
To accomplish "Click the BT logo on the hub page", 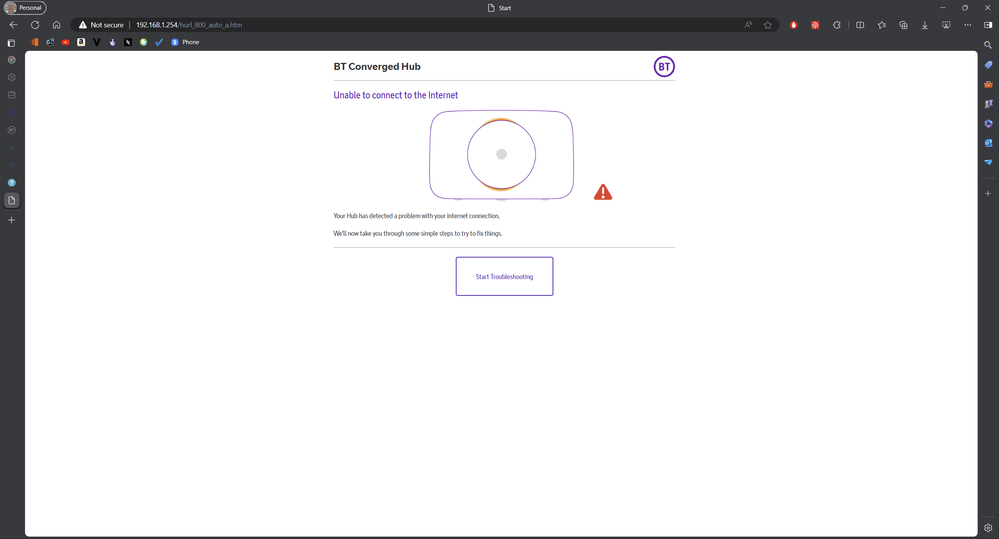I will pyautogui.click(x=664, y=66).
